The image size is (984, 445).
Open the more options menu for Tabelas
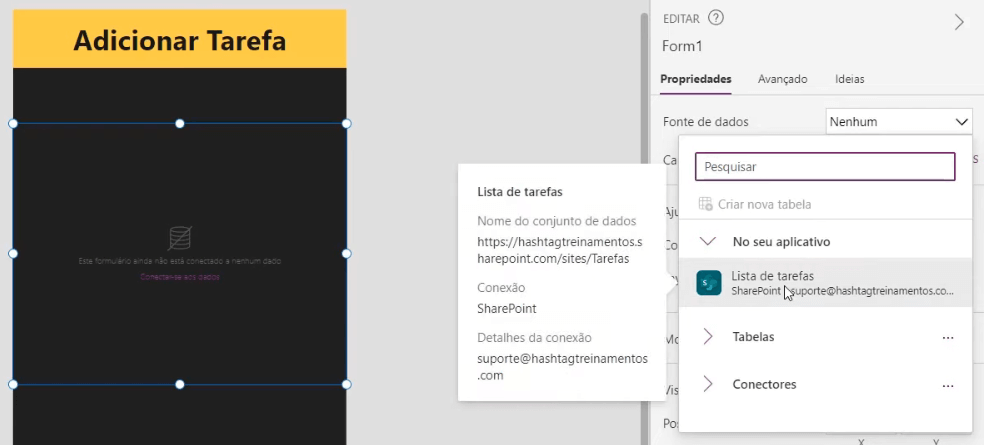coord(948,338)
